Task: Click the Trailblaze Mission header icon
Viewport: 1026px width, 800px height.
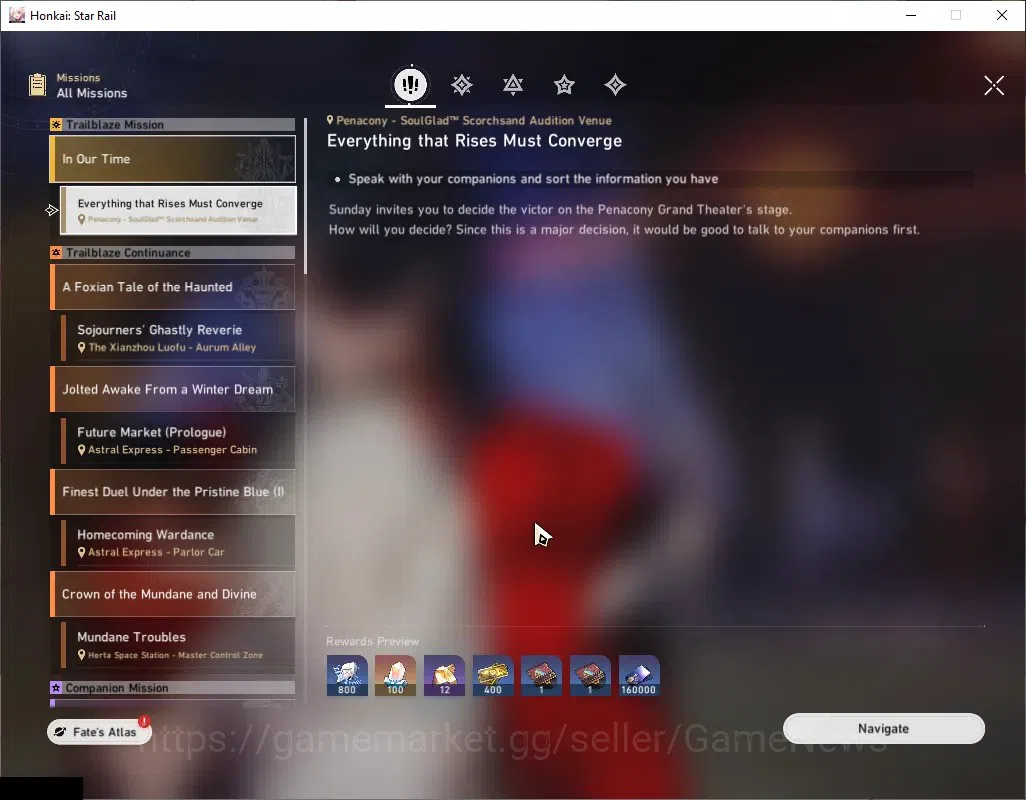Action: click(x=56, y=124)
